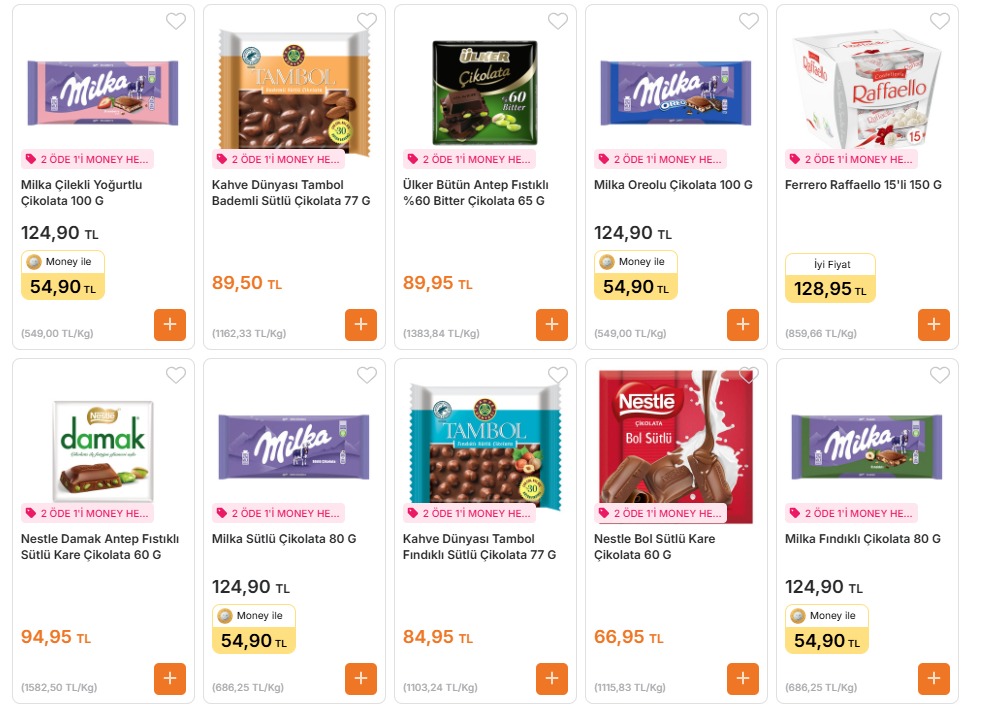Add Milka Fındıklı Çikolata 80 G to cart
Screen dimensions: 982x711
point(934,679)
